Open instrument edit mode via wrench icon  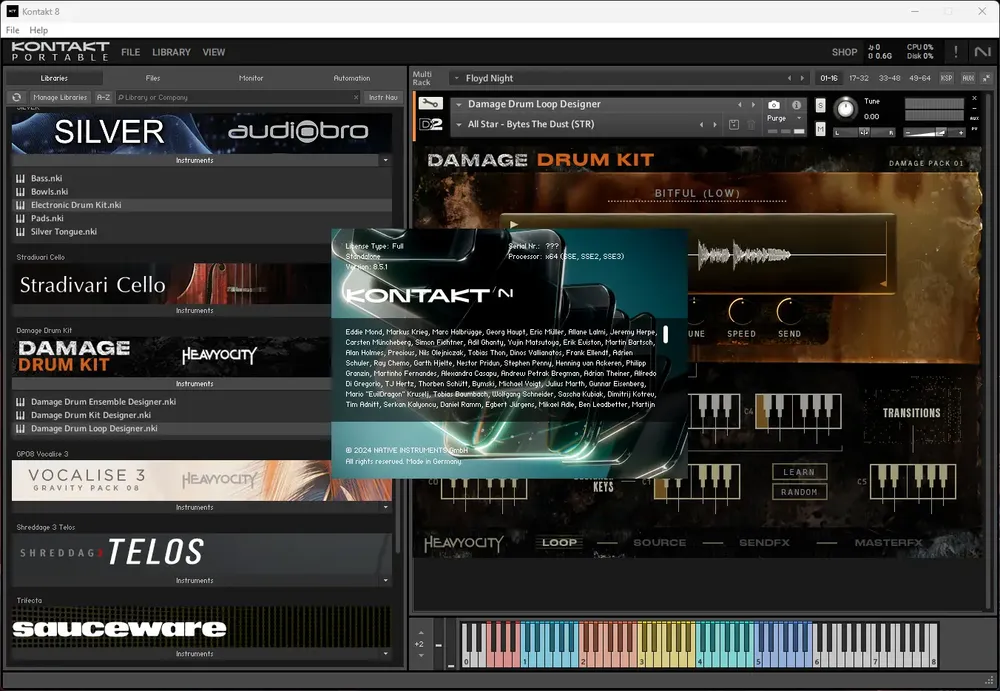(x=430, y=103)
